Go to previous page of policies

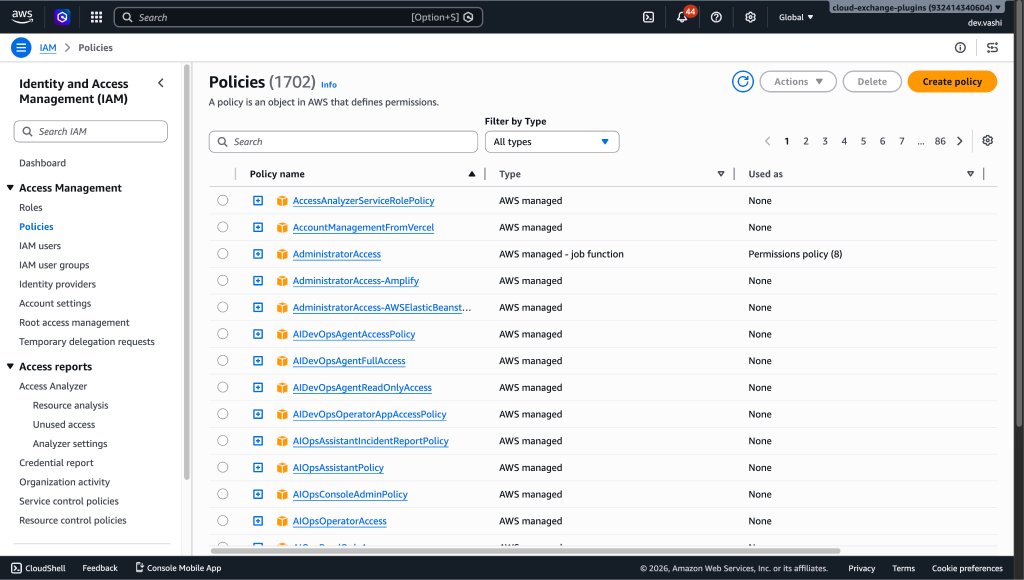[x=767, y=141]
